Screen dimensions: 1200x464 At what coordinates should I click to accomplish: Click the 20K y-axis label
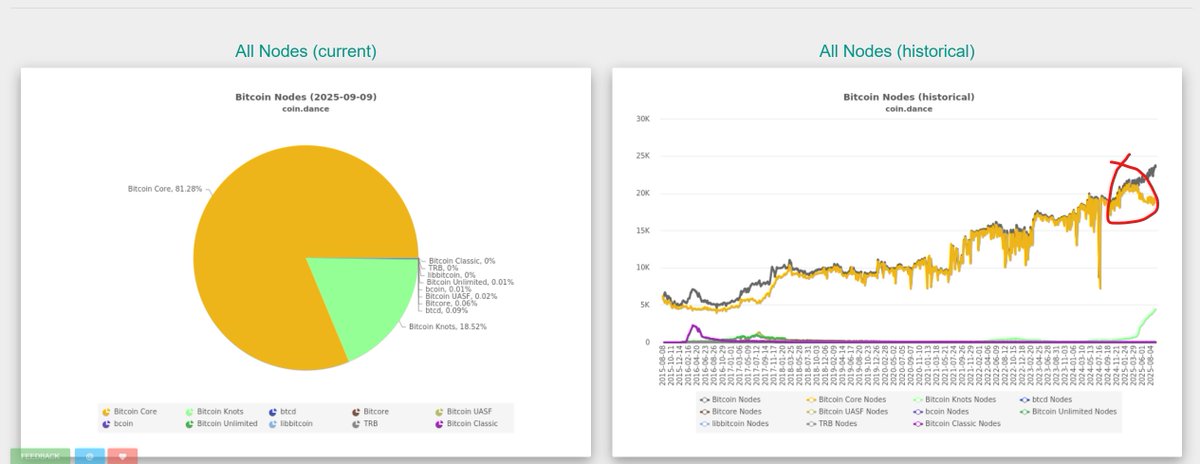pos(642,193)
